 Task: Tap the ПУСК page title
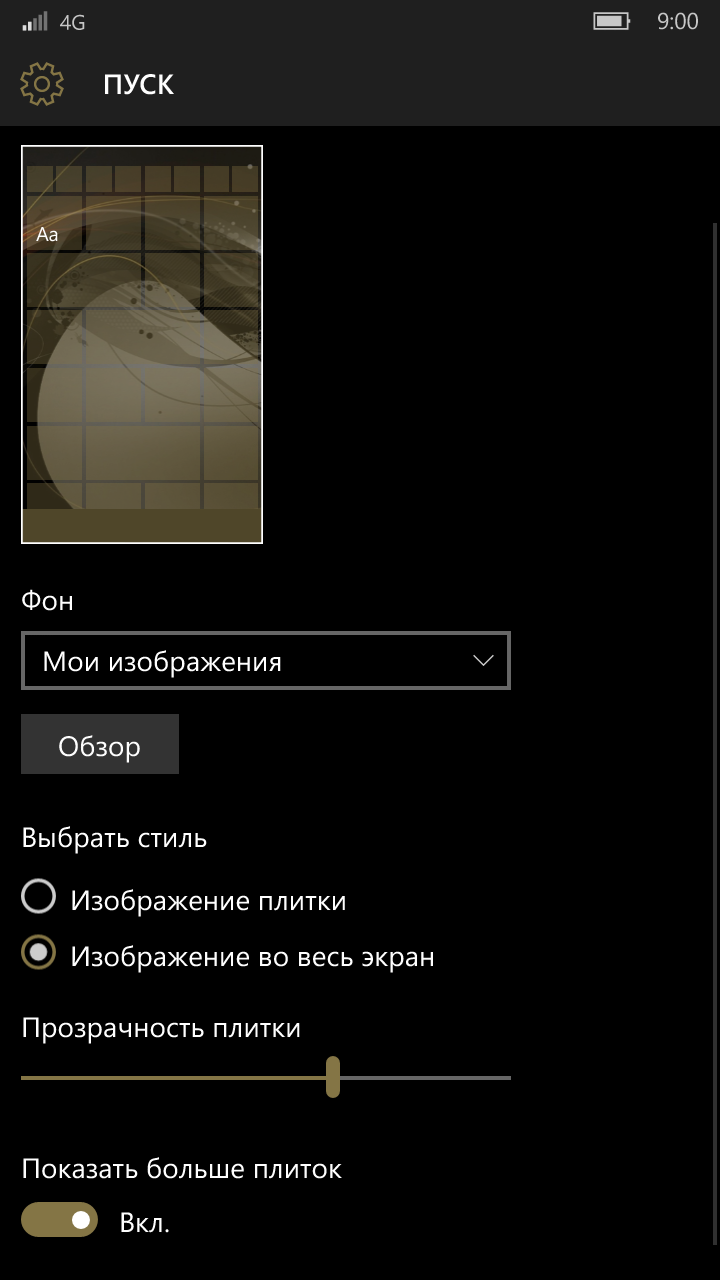click(138, 85)
